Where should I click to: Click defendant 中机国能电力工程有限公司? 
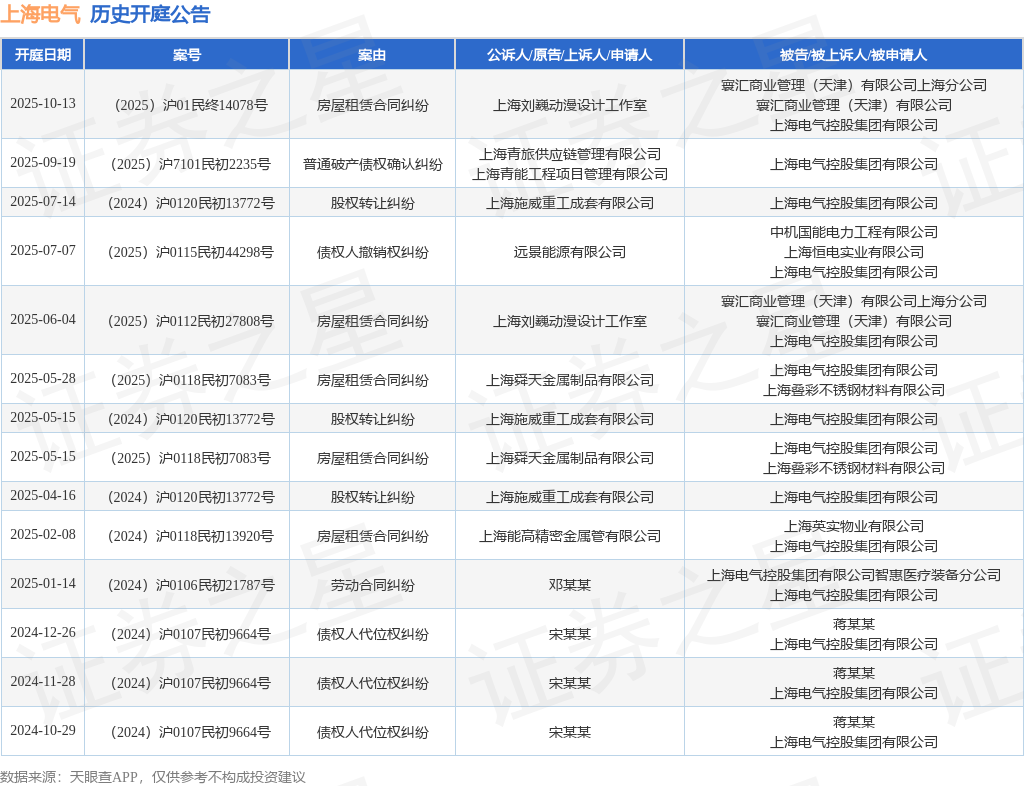click(854, 232)
